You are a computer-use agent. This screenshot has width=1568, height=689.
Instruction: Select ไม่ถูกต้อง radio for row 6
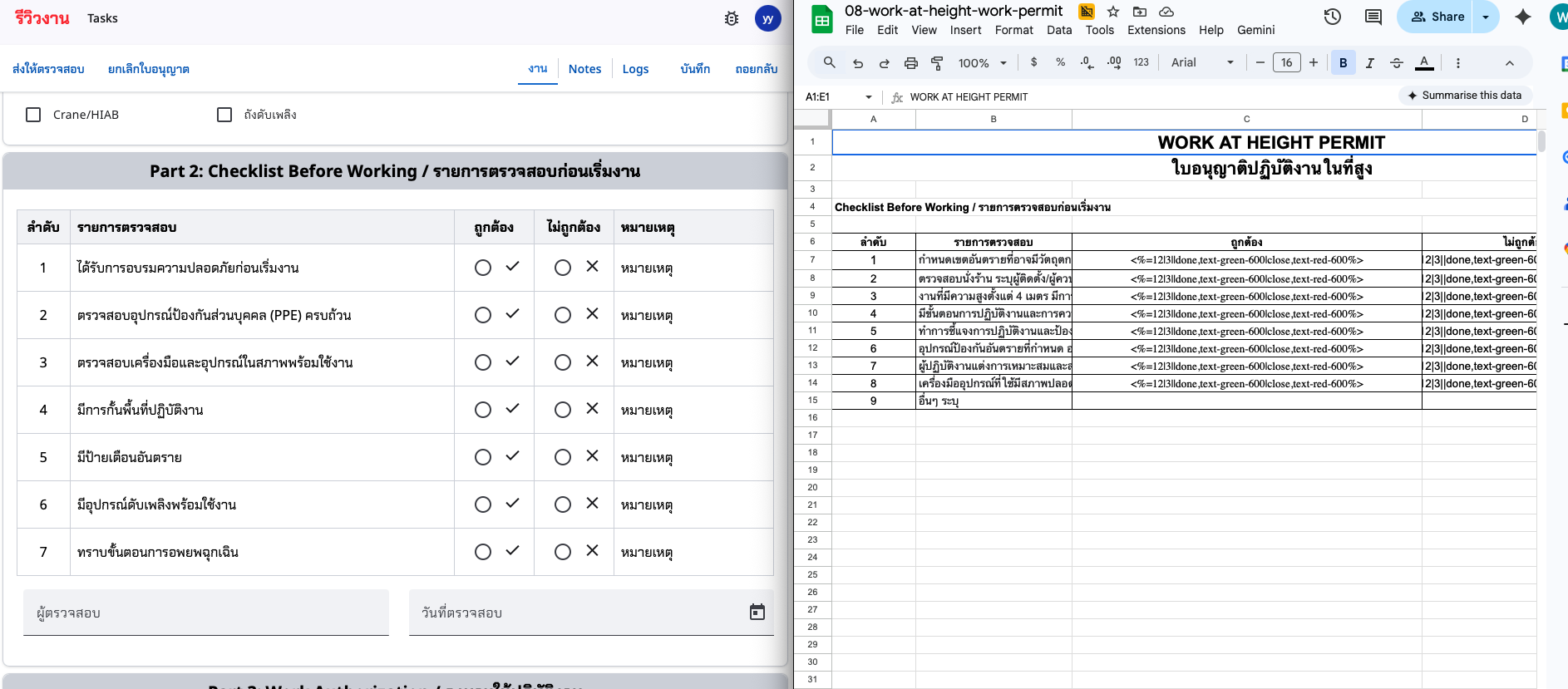tap(563, 504)
